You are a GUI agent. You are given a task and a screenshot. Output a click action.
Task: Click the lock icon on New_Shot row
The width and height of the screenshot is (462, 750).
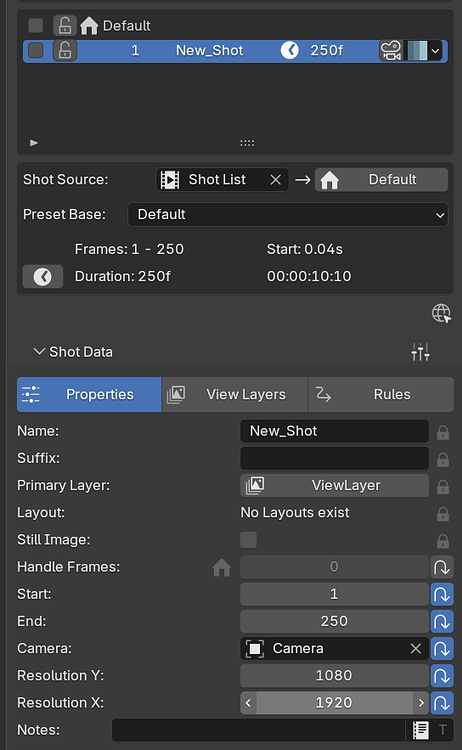65,50
